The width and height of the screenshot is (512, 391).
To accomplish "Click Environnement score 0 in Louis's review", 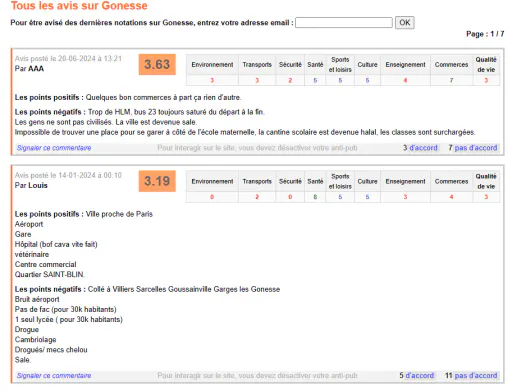I will tap(212, 197).
